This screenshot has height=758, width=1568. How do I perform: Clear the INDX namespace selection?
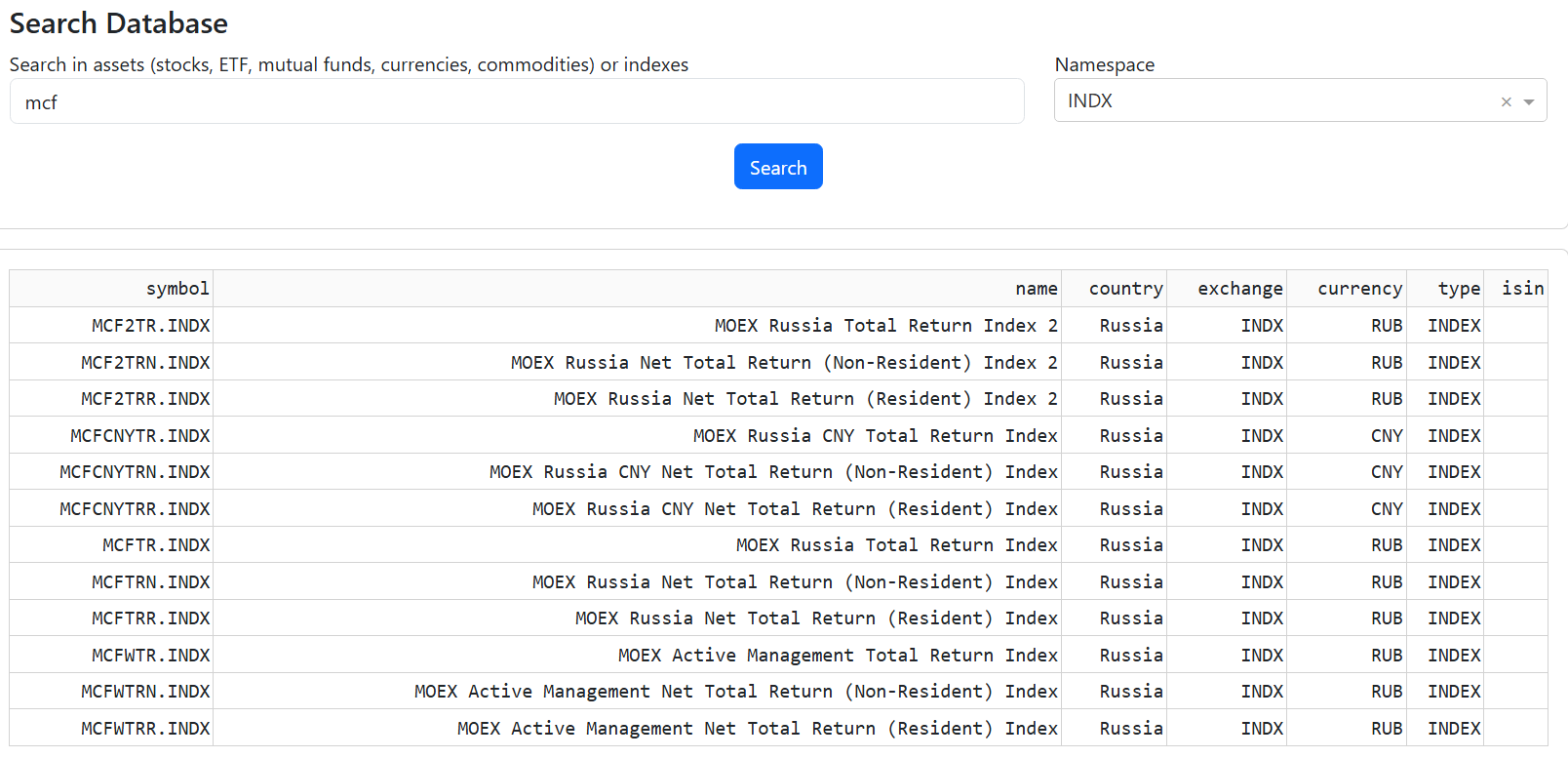[x=1506, y=101]
